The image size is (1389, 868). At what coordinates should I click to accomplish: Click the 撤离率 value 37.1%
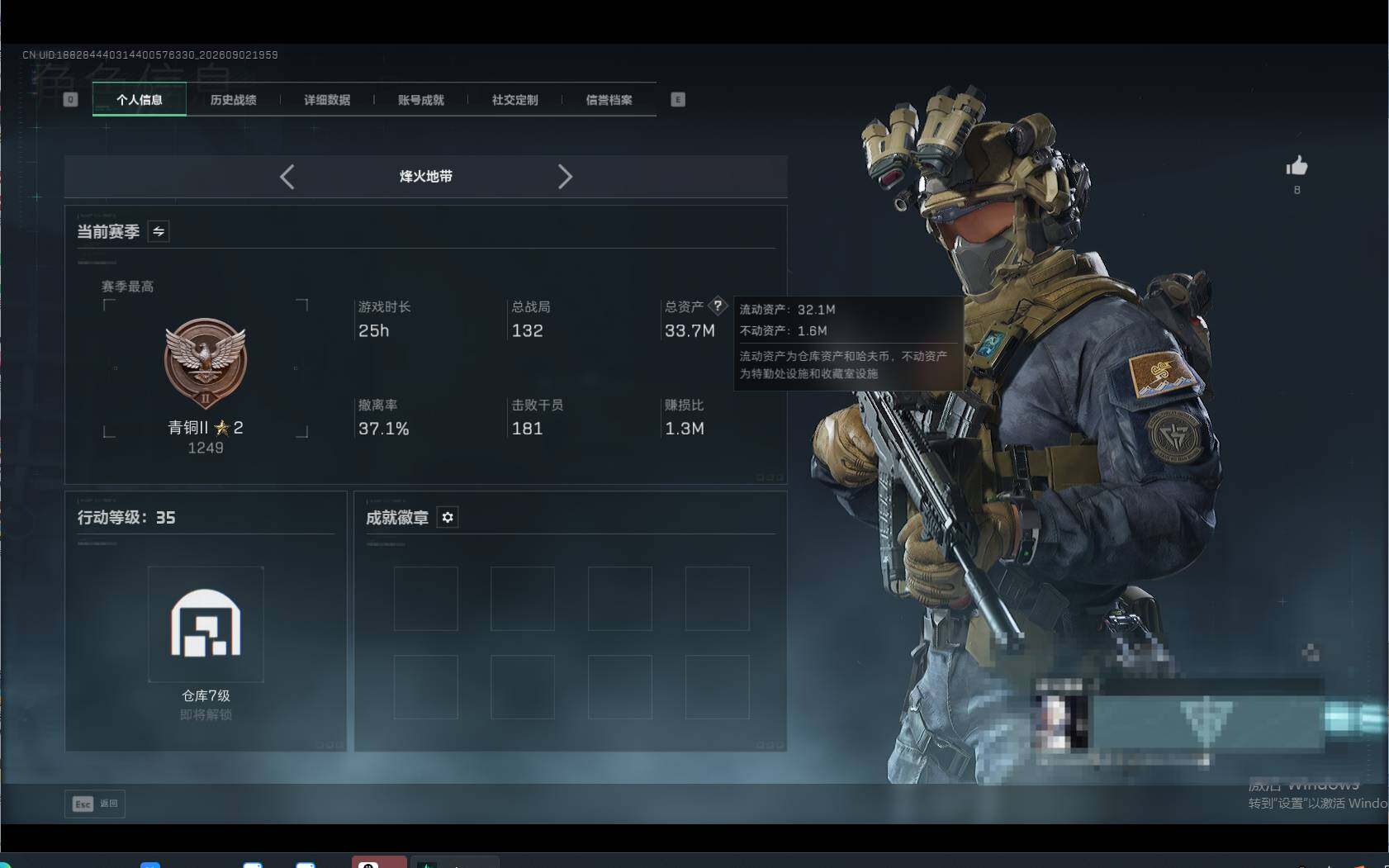384,429
